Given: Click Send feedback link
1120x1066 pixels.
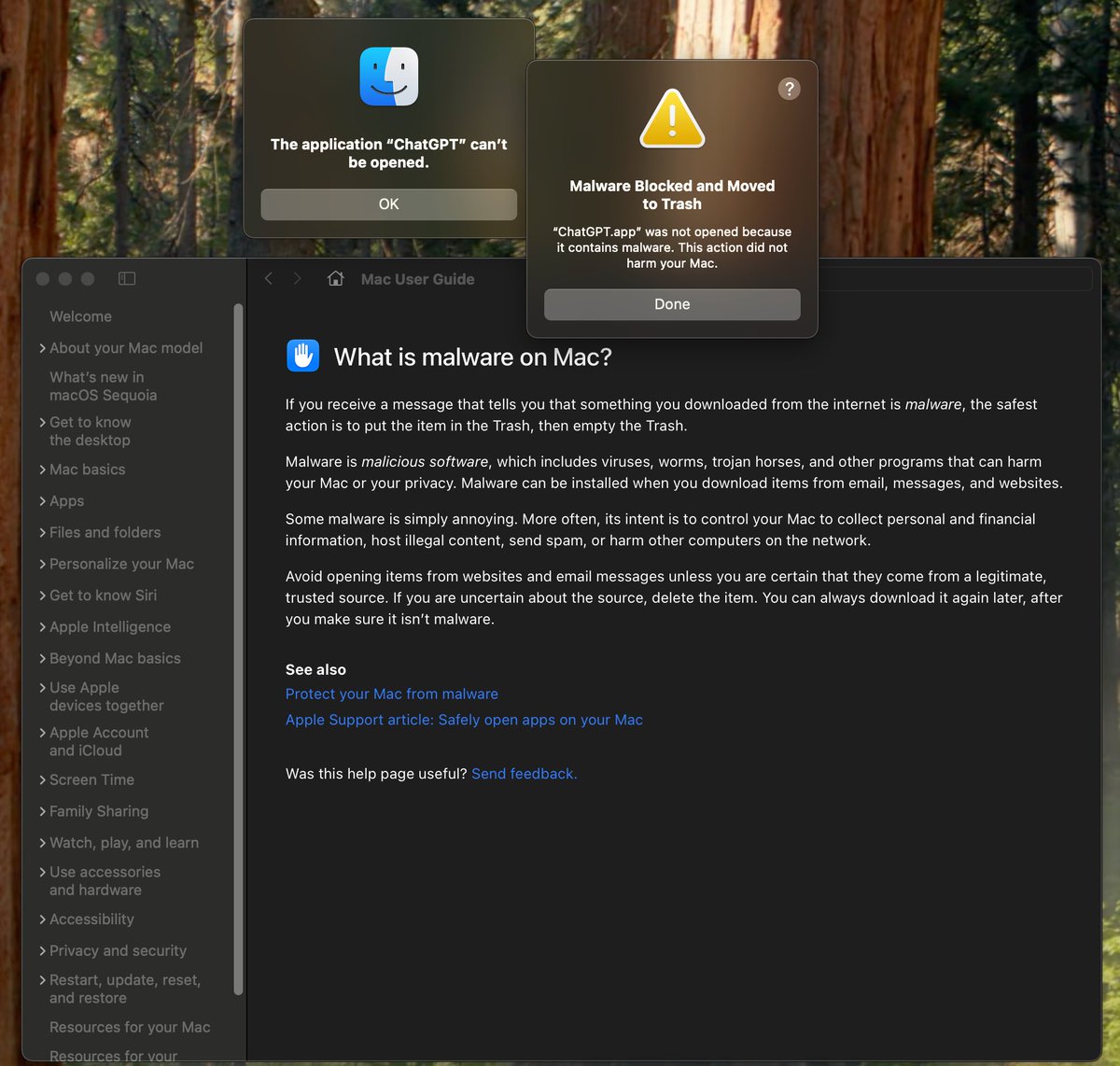Looking at the screenshot, I should click(525, 774).
